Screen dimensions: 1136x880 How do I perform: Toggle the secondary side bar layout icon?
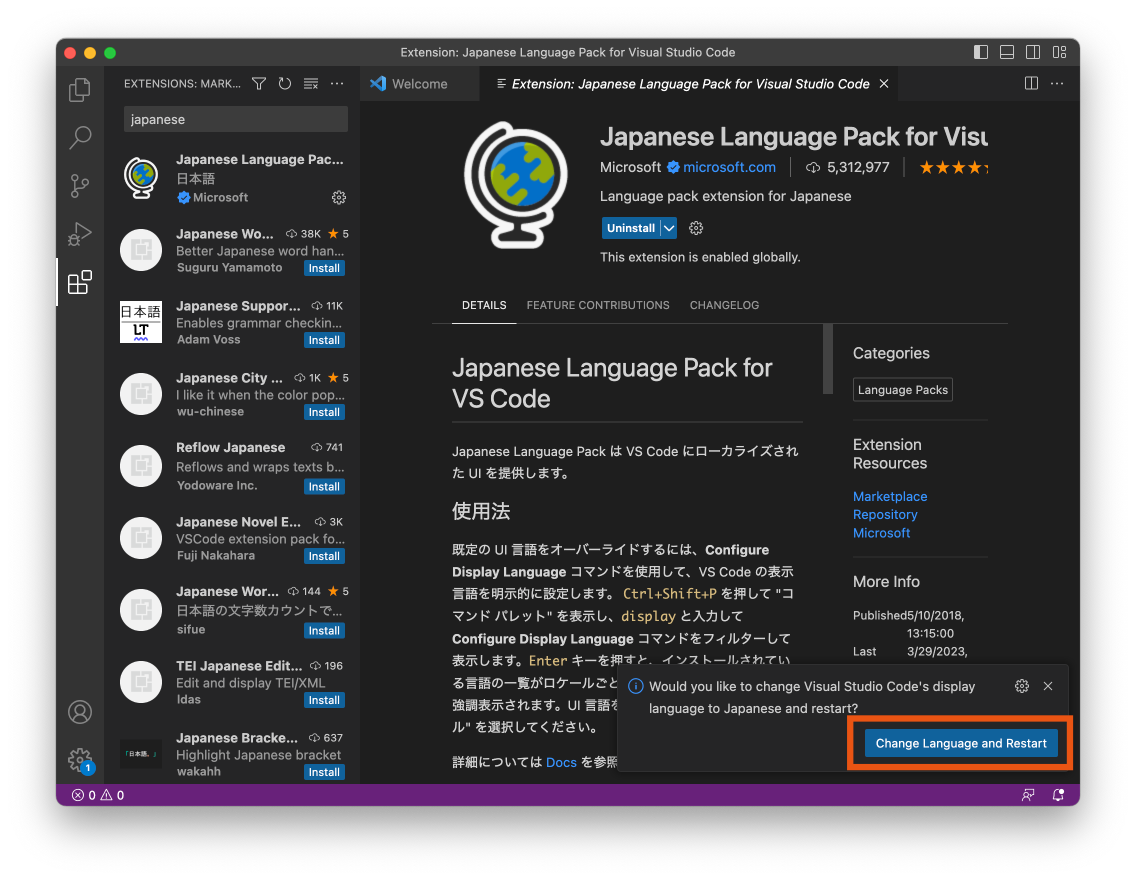pyautogui.click(x=1033, y=52)
